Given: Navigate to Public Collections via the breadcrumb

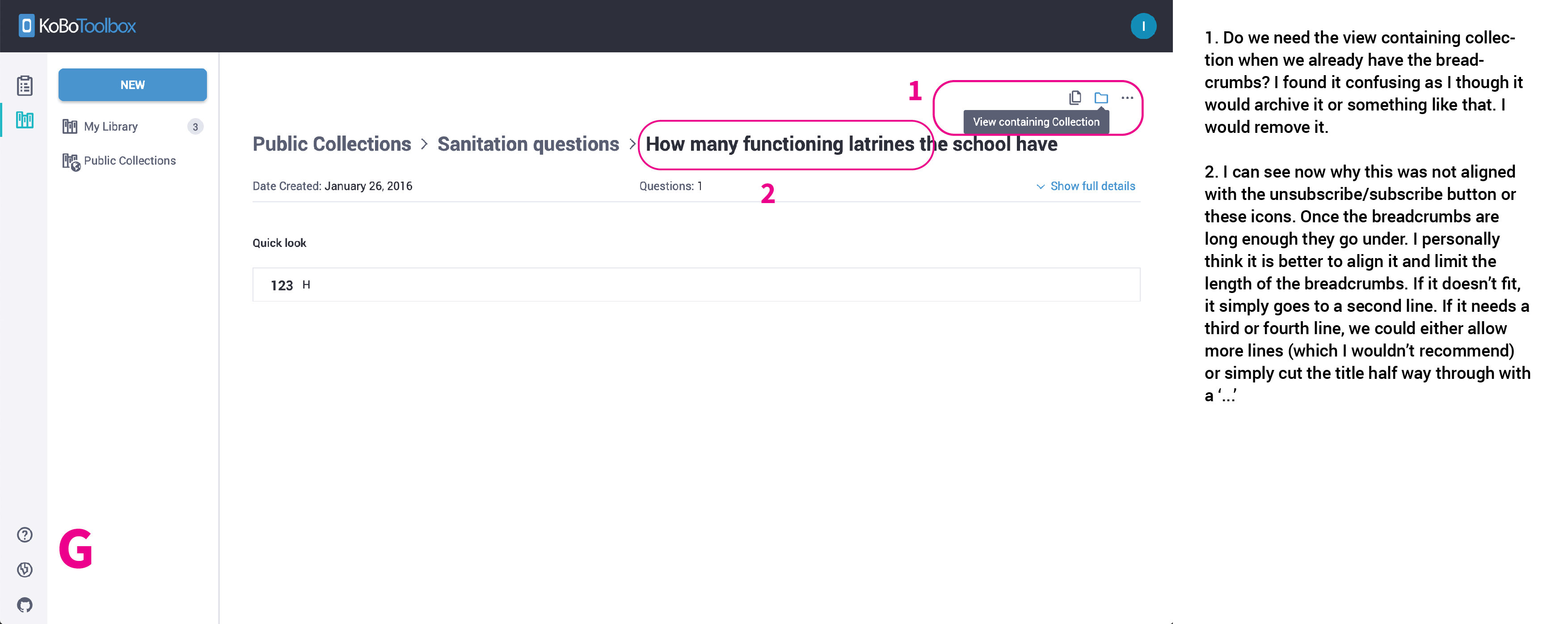Looking at the screenshot, I should [x=331, y=144].
